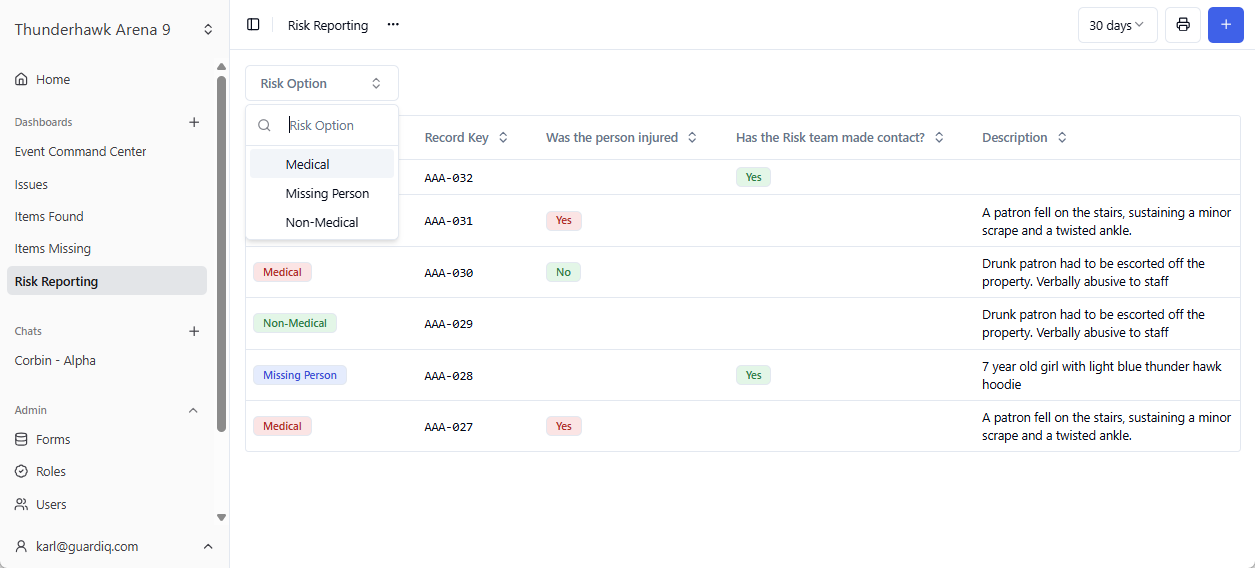Sort the Description column
The width and height of the screenshot is (1255, 568).
(x=1062, y=138)
